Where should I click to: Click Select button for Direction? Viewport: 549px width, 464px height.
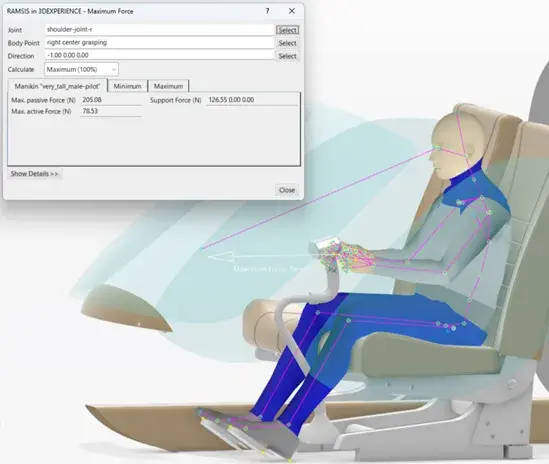pos(287,56)
